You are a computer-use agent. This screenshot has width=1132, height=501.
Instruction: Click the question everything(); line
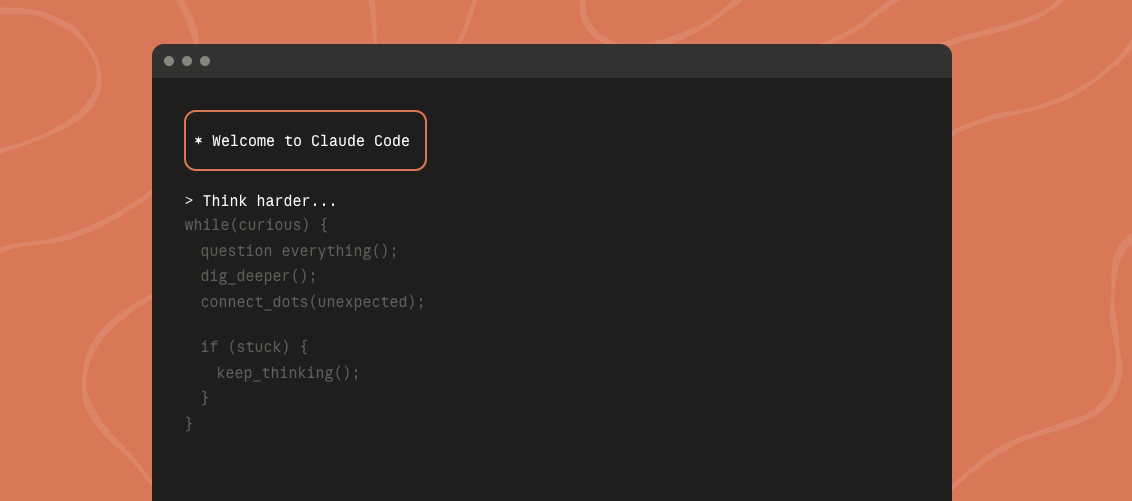pos(299,251)
